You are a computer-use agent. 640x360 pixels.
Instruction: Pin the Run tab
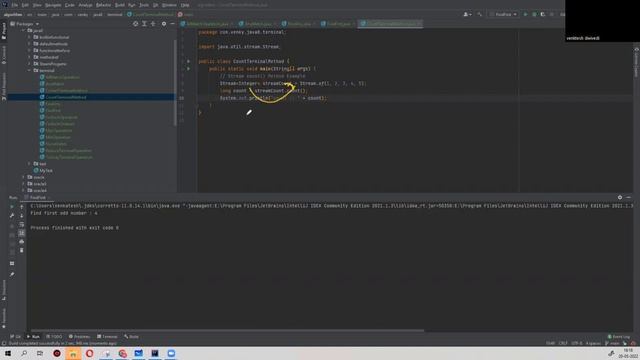point(12,274)
